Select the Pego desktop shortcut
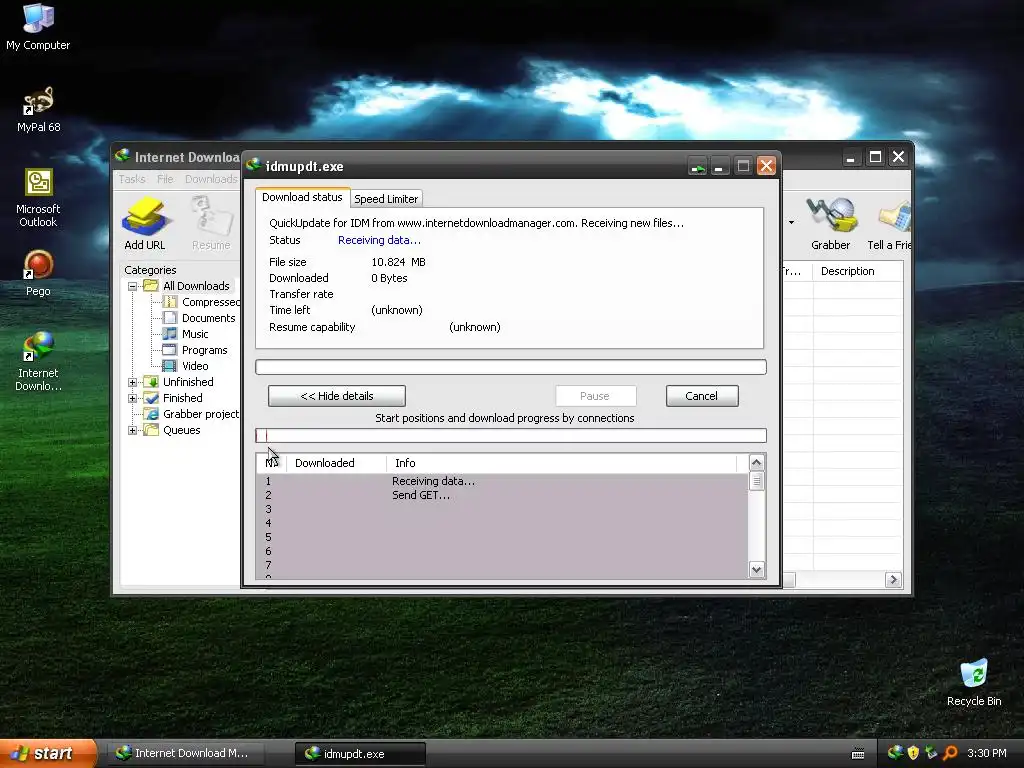Image resolution: width=1024 pixels, height=768 pixels. click(38, 274)
